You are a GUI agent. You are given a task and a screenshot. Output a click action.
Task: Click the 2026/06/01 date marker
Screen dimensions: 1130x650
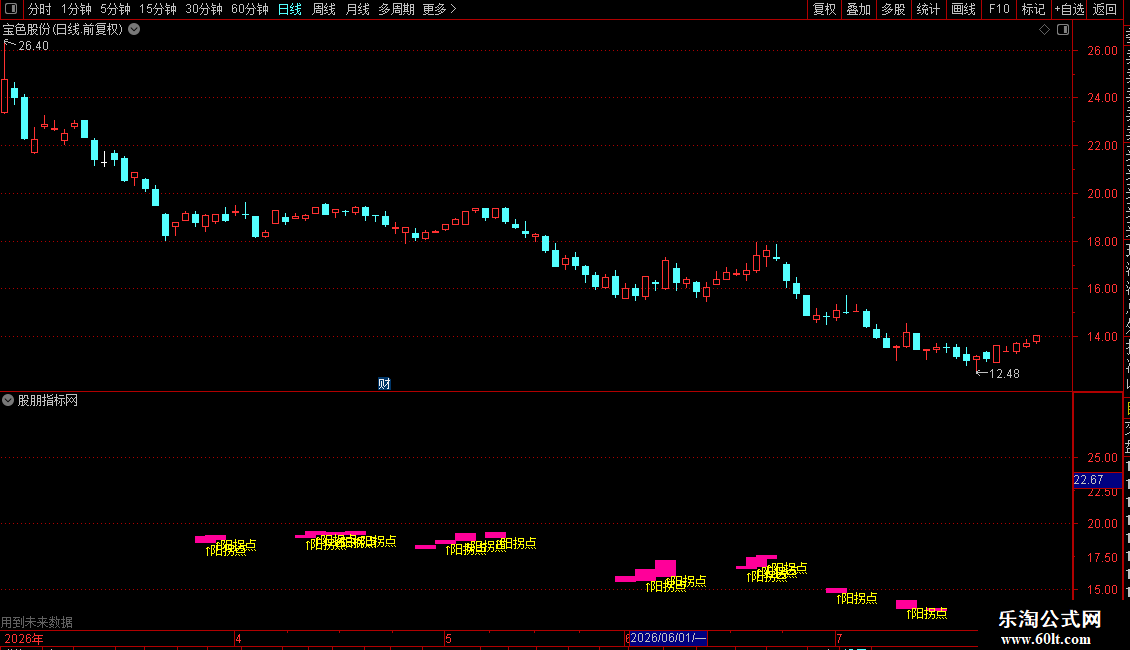point(668,638)
